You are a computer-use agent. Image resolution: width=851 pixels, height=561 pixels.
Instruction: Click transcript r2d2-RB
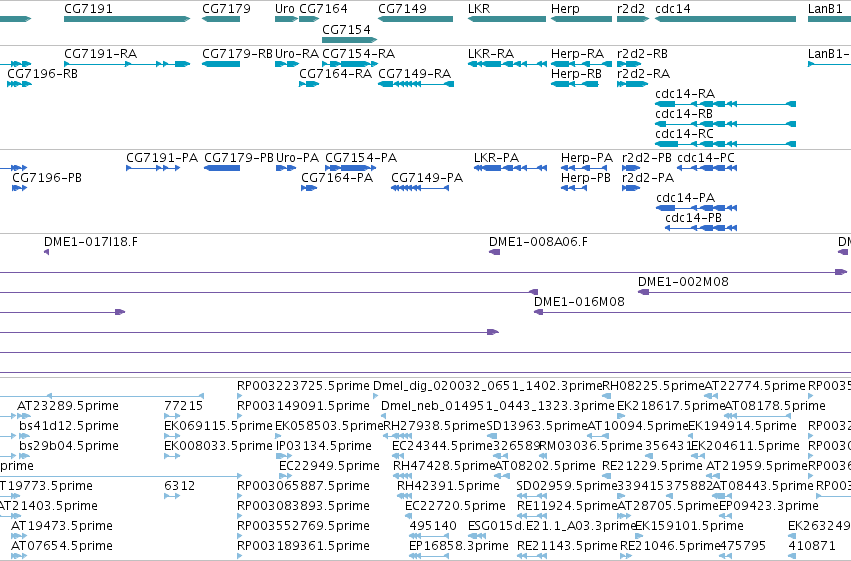642,54
